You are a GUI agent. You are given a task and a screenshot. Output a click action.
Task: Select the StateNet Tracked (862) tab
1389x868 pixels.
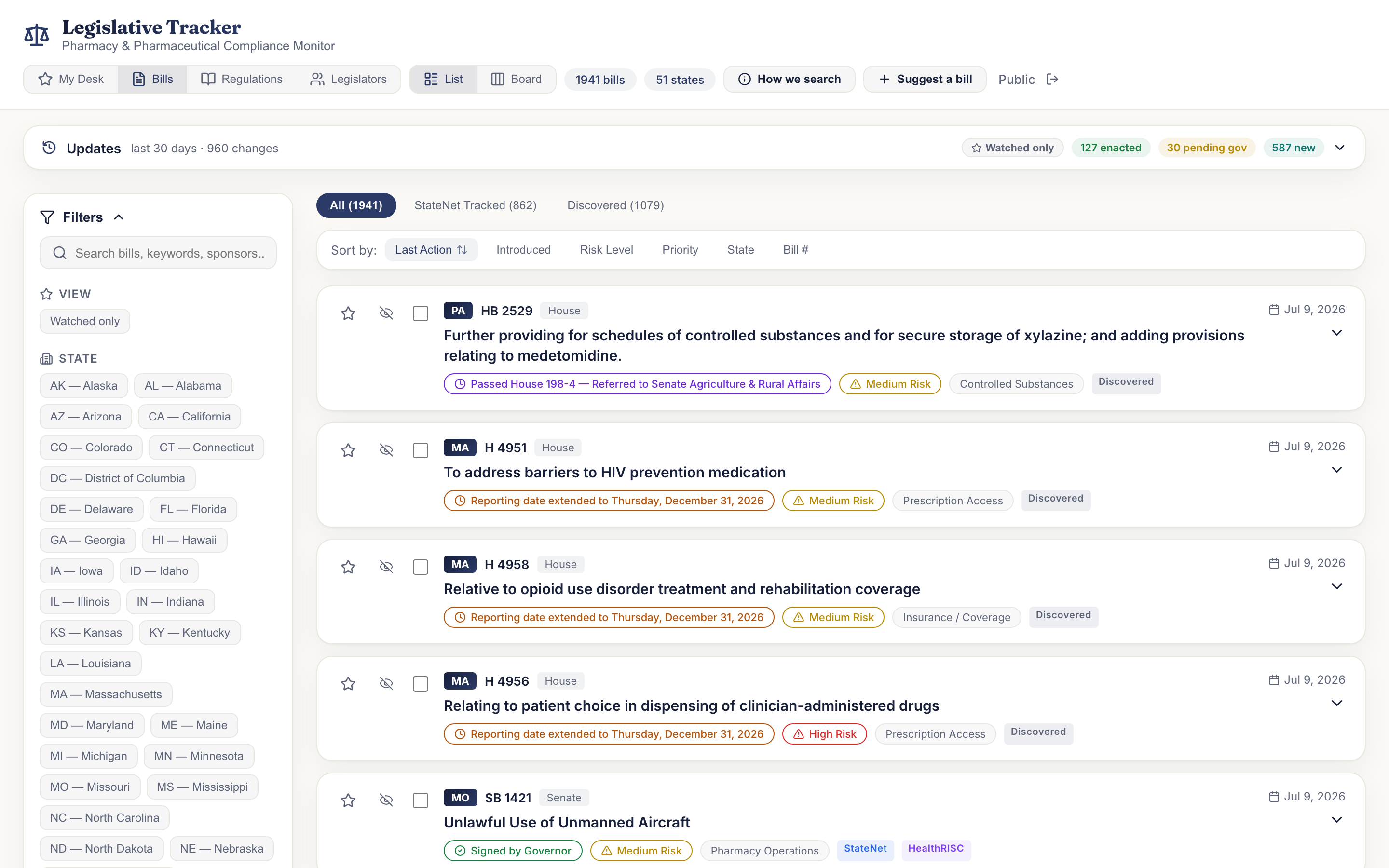coord(475,205)
